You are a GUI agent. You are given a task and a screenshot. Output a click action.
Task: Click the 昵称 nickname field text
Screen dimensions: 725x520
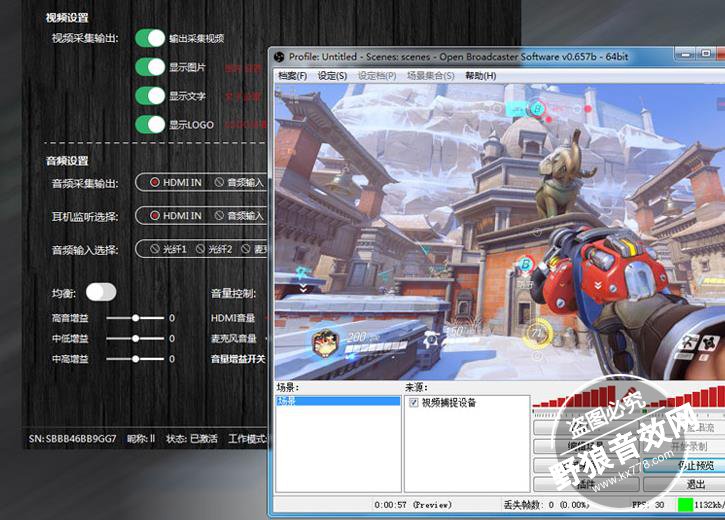point(141,439)
